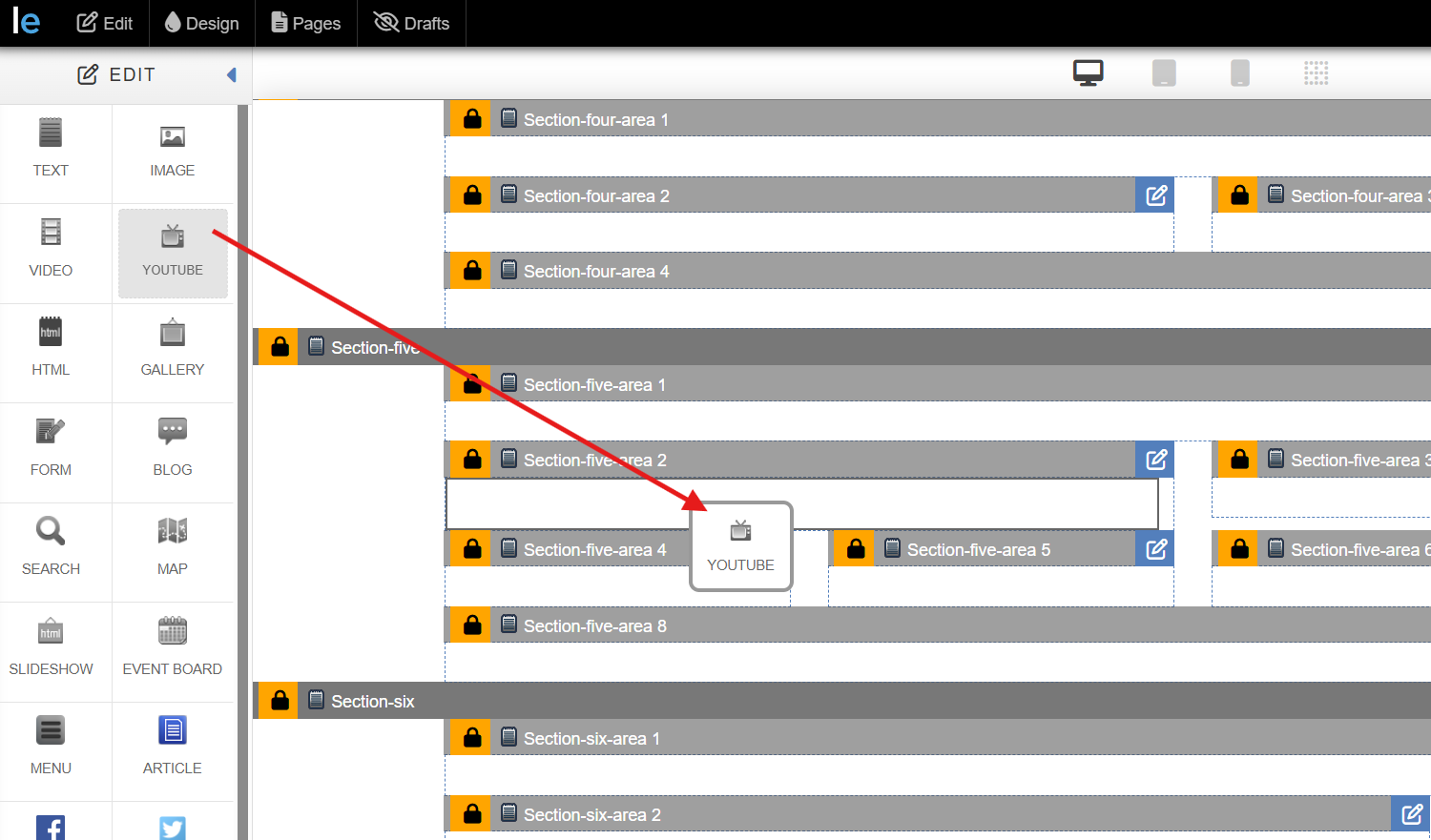Switch to tablet preview mode
Viewport: 1431px width, 840px height.
[x=1164, y=73]
